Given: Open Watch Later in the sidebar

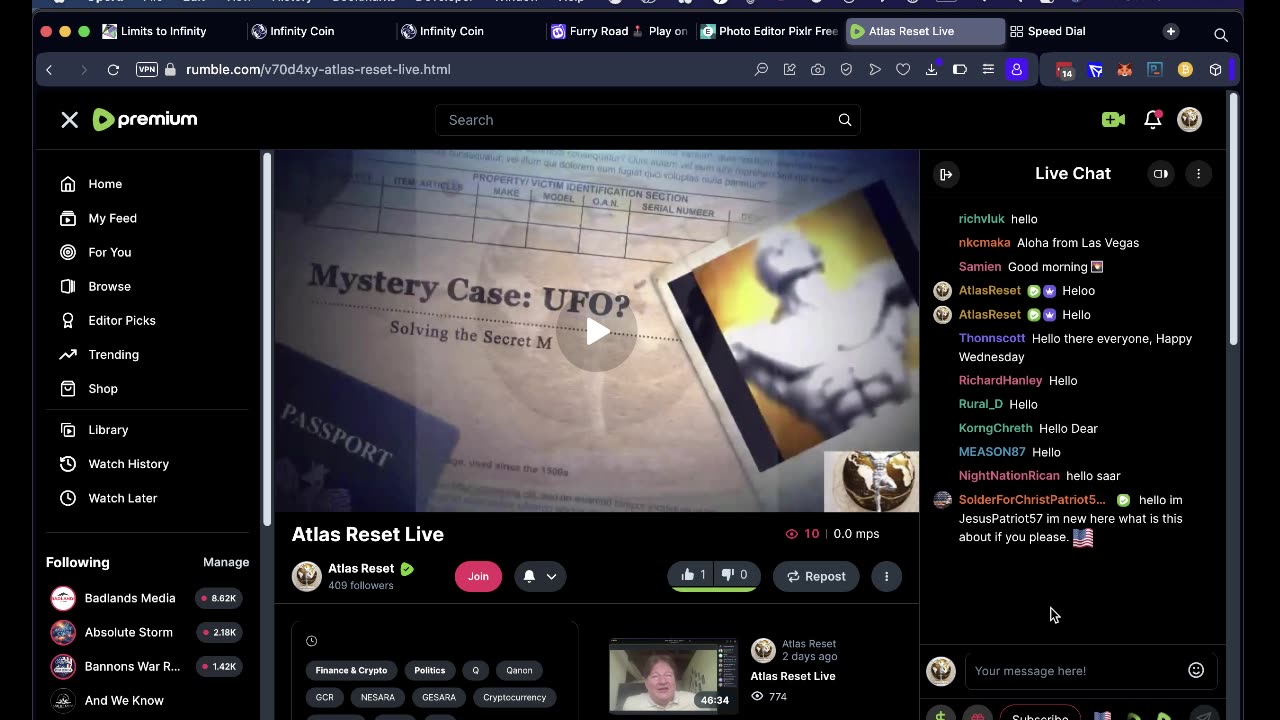Looking at the screenshot, I should [x=122, y=498].
